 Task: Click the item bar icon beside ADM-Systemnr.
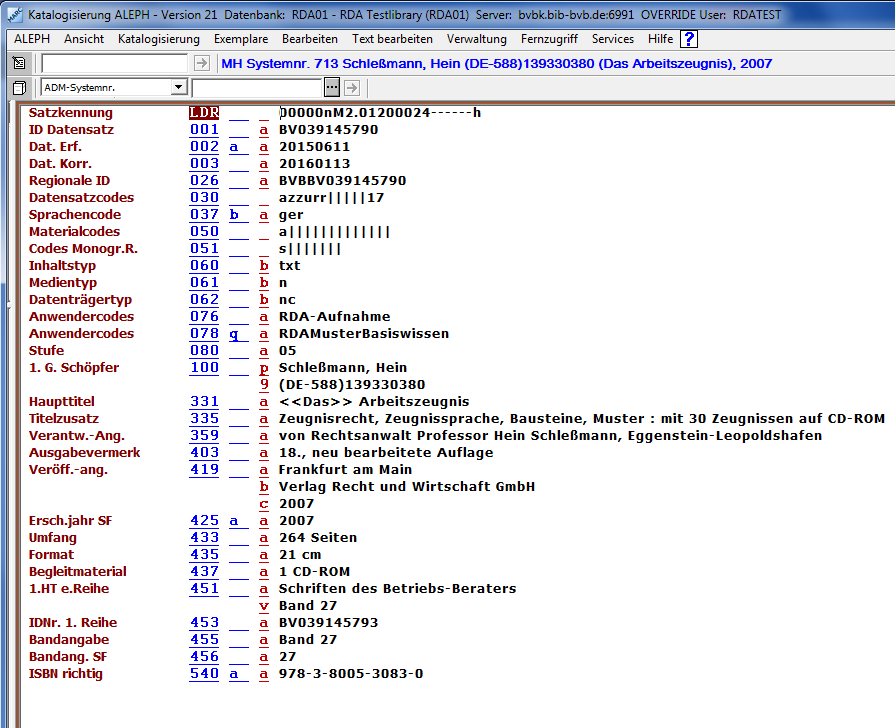point(19,88)
